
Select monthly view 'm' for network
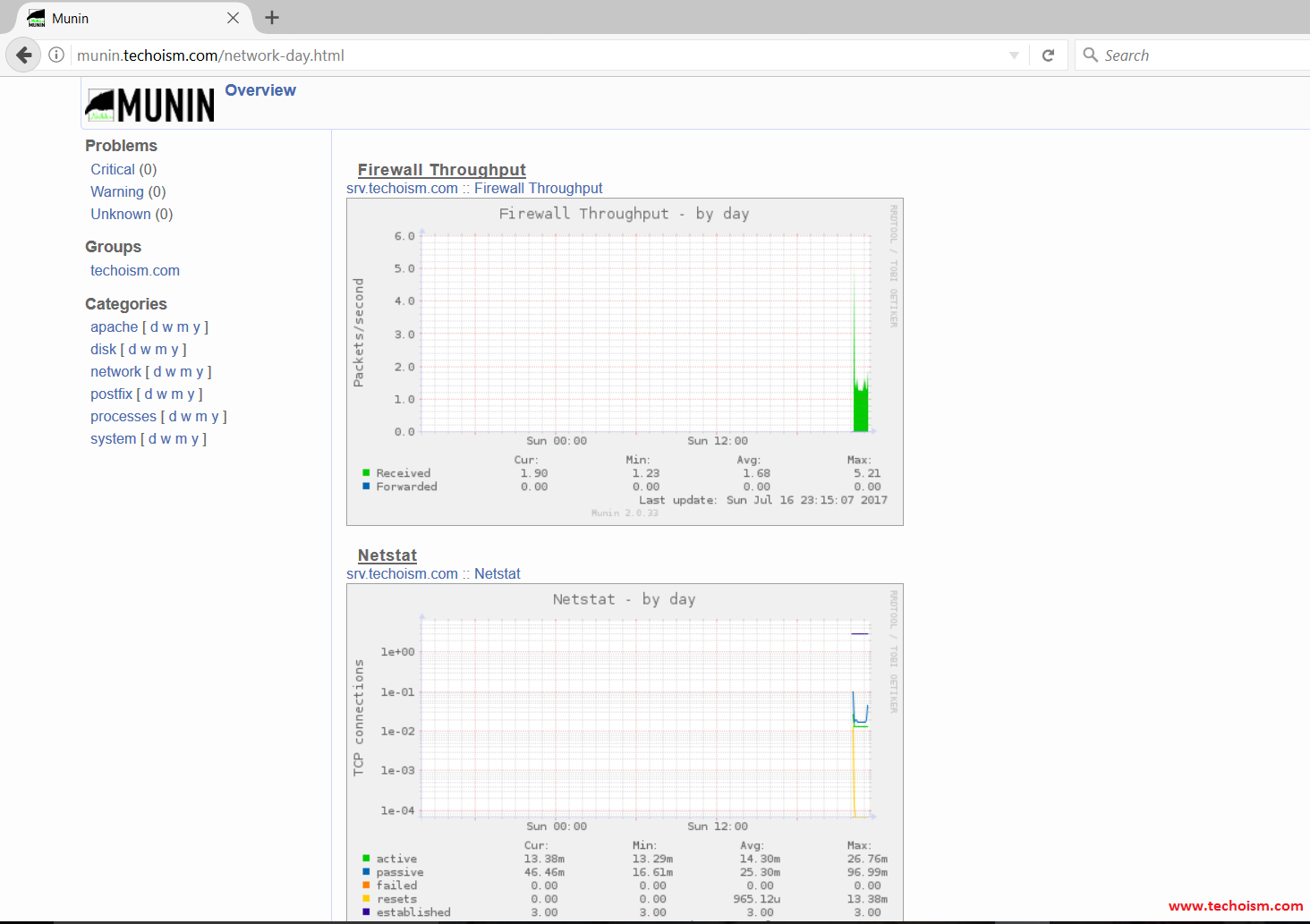[186, 372]
